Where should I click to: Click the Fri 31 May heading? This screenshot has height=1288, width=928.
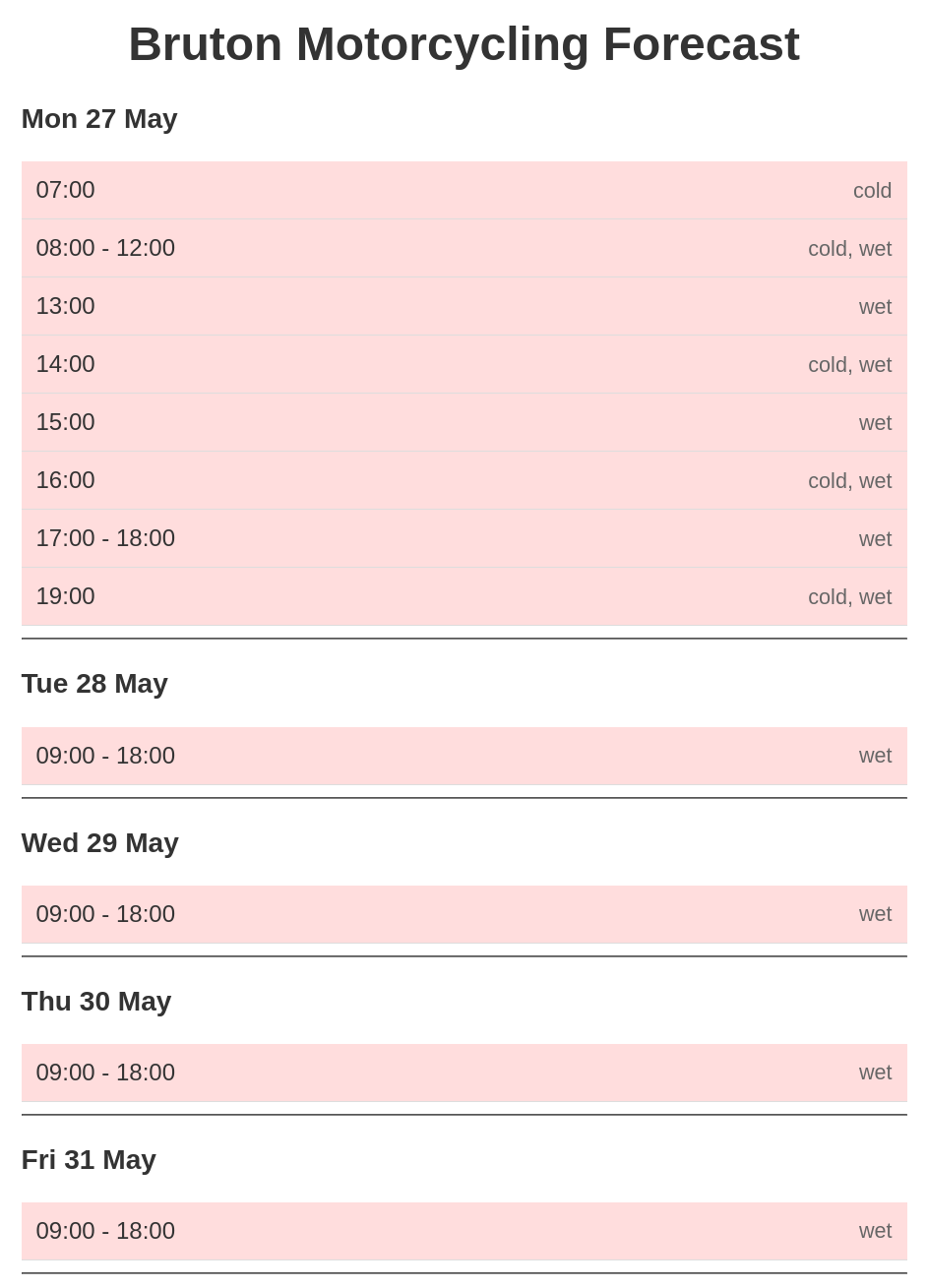pyautogui.click(x=89, y=1160)
